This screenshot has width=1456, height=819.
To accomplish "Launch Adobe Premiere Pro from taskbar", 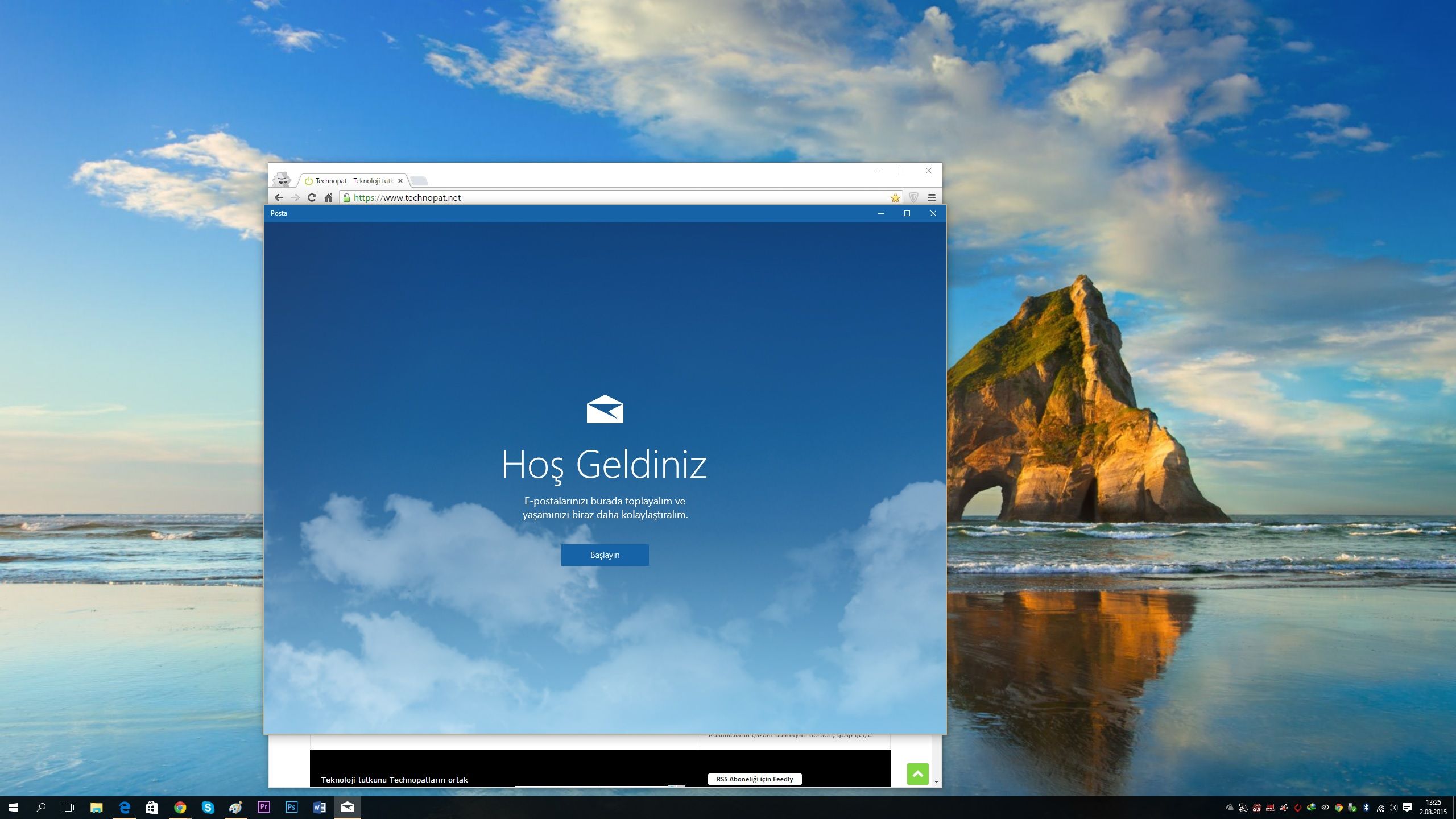I will [263, 807].
